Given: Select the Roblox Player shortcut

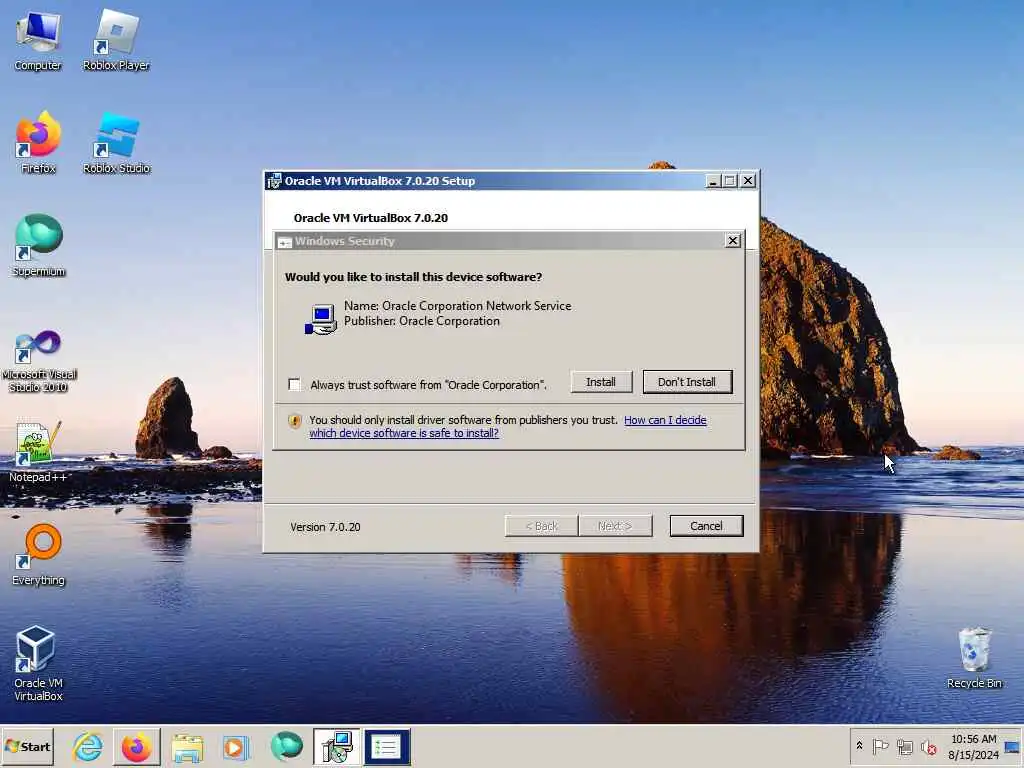Looking at the screenshot, I should click(116, 40).
